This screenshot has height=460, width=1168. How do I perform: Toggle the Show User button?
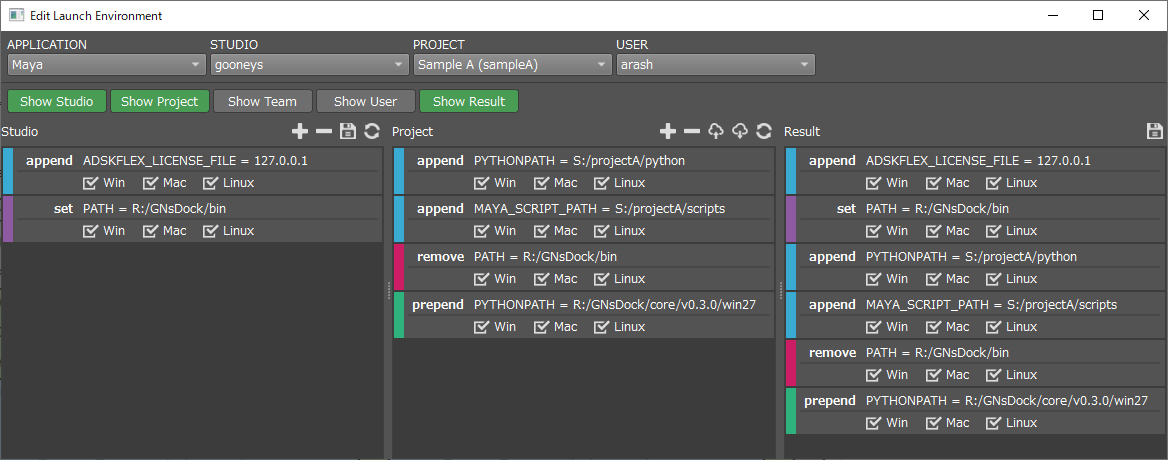pyautogui.click(x=365, y=101)
